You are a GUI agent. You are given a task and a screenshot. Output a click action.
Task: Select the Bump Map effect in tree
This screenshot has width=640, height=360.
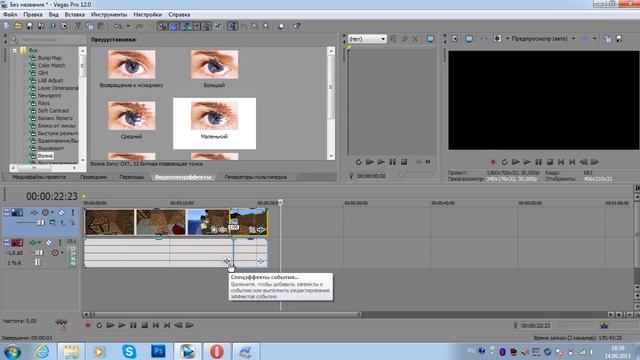[49, 58]
